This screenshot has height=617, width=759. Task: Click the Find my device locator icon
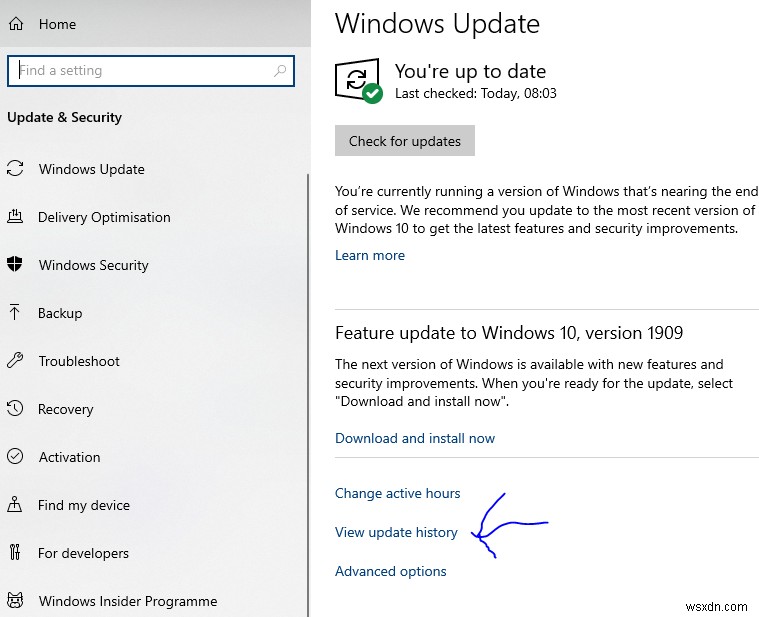(15, 504)
